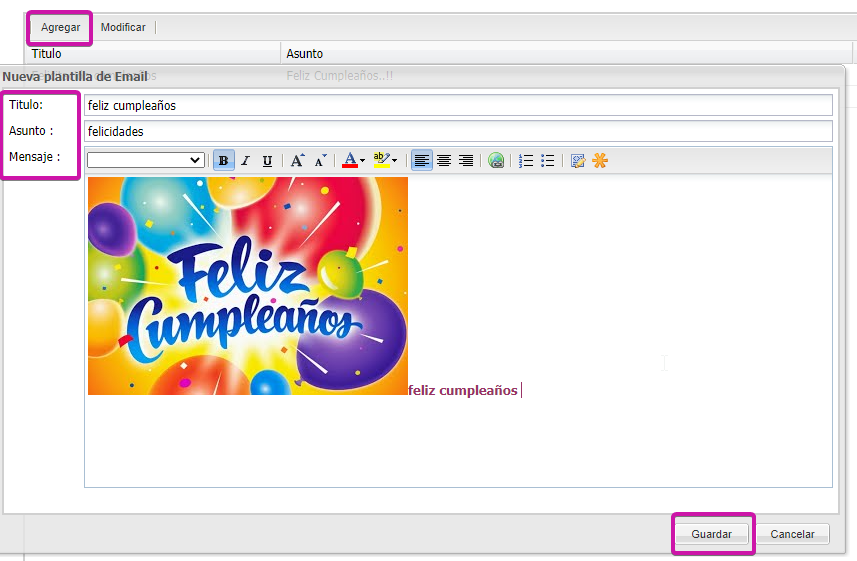Image resolution: width=857 pixels, height=561 pixels.
Task: Insert a hyperlink with globe icon
Action: 496,160
